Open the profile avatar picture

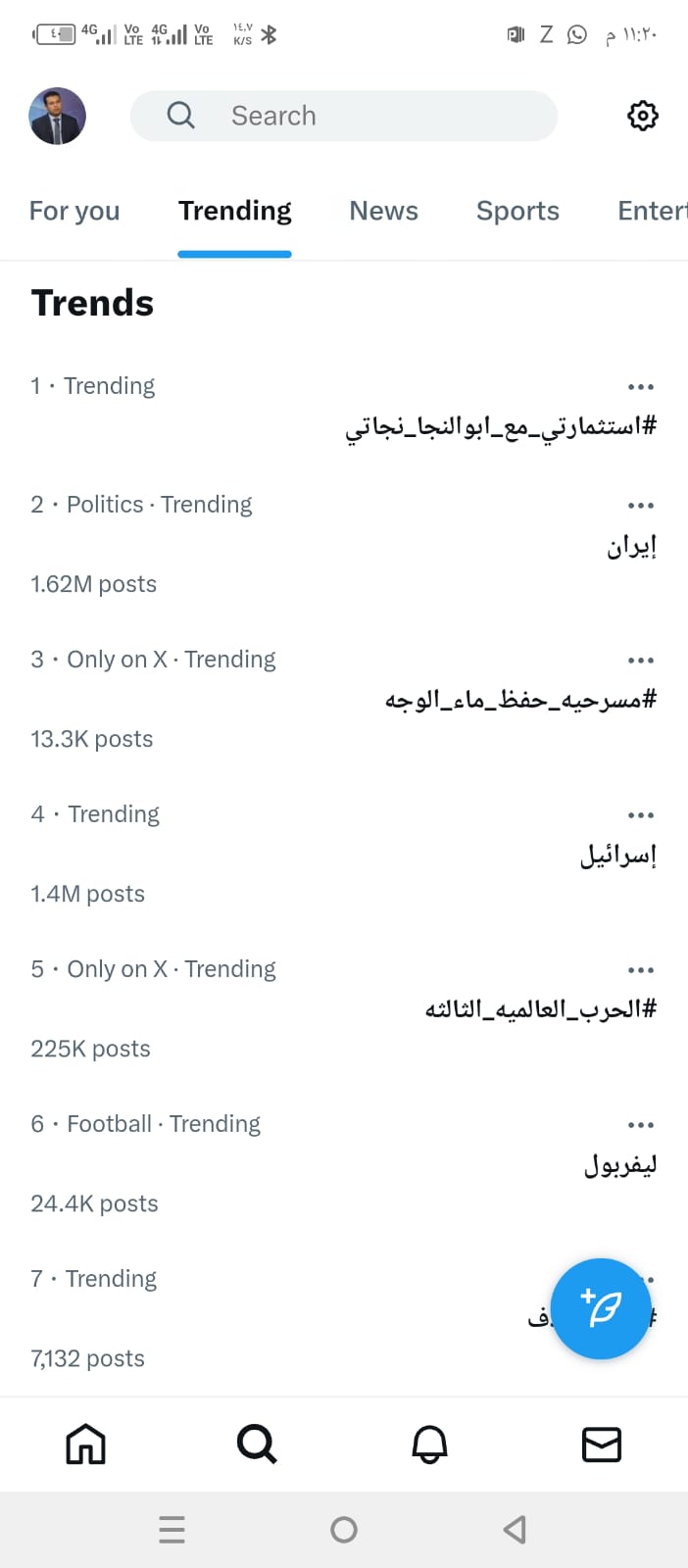tap(57, 116)
